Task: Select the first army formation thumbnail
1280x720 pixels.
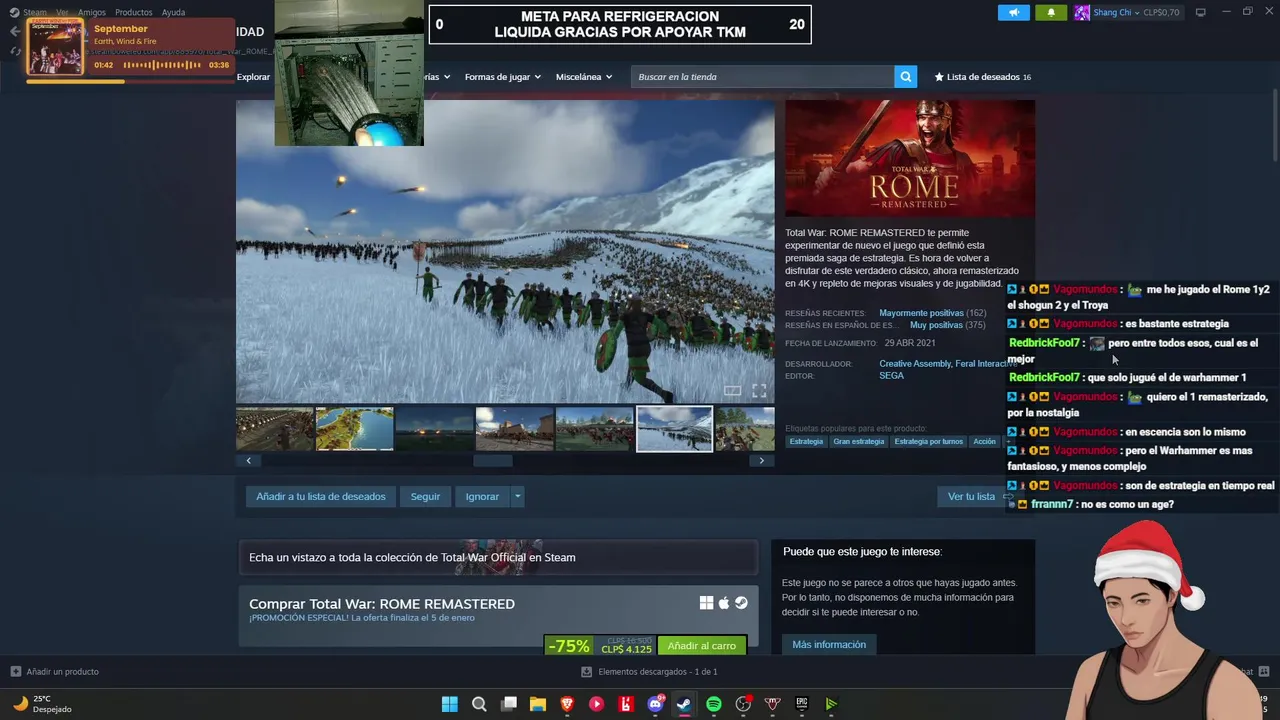Action: (x=274, y=429)
